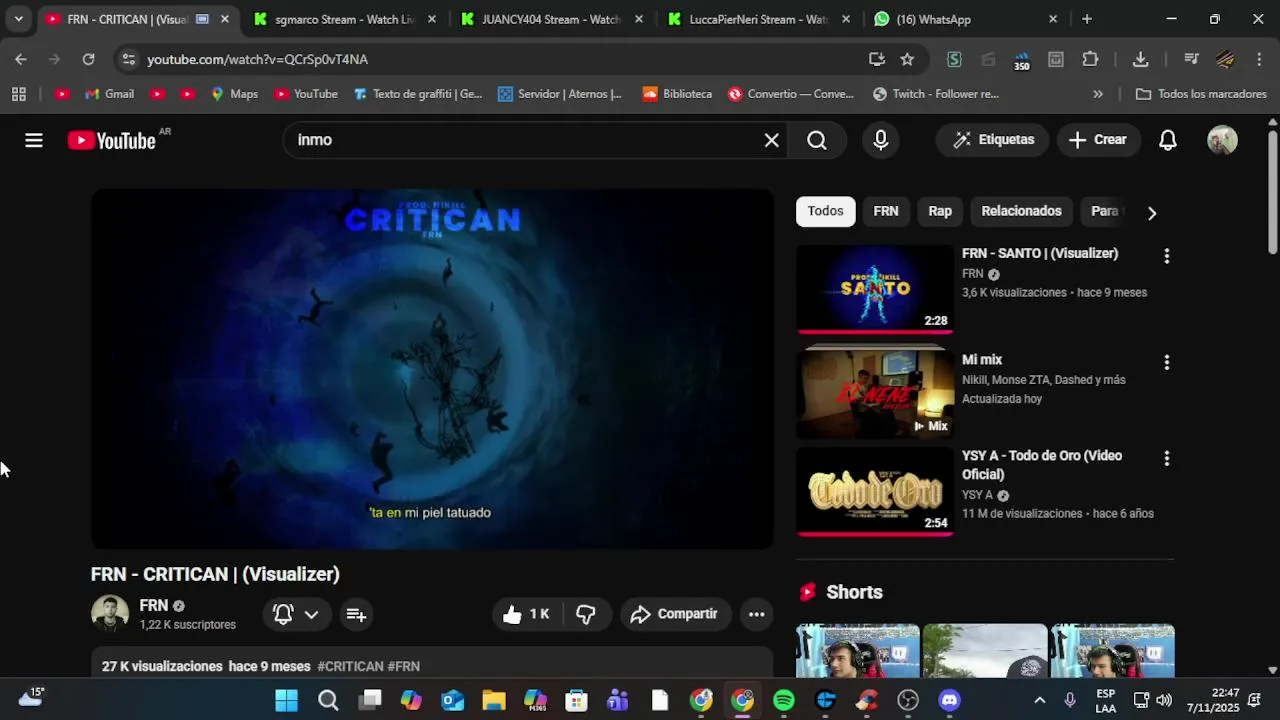
Task: Select the FRN filter chip
Action: tap(885, 211)
